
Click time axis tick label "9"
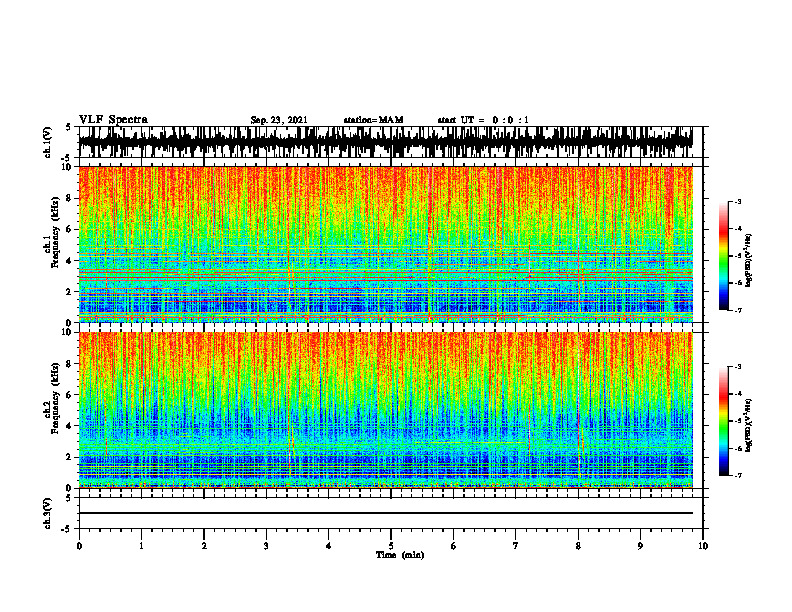(x=640, y=546)
